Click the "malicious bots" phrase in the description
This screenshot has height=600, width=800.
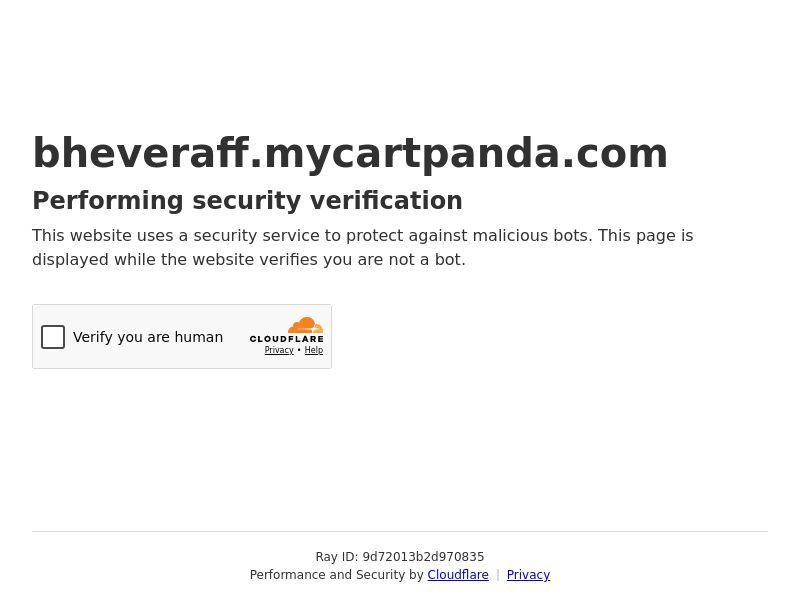tap(531, 236)
